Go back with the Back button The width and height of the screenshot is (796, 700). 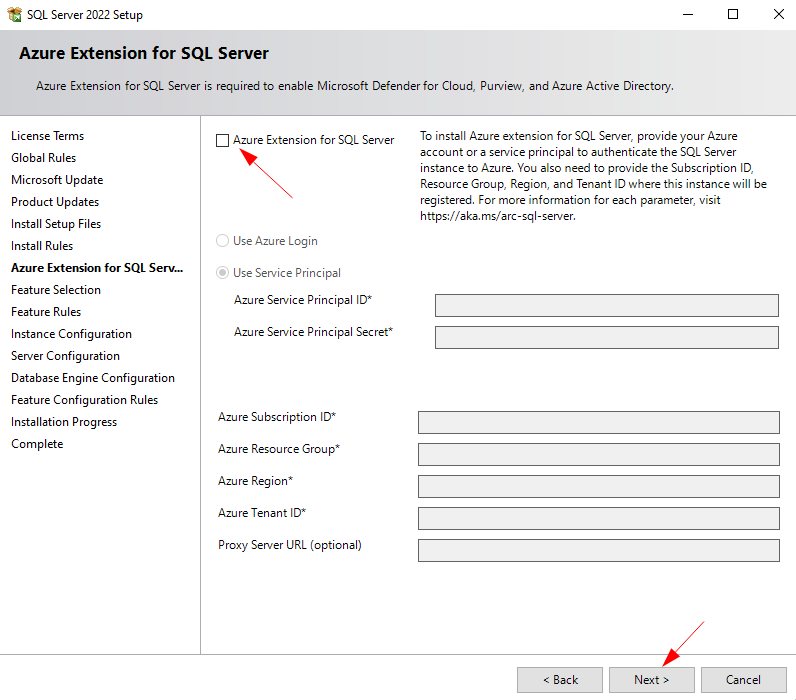point(560,680)
